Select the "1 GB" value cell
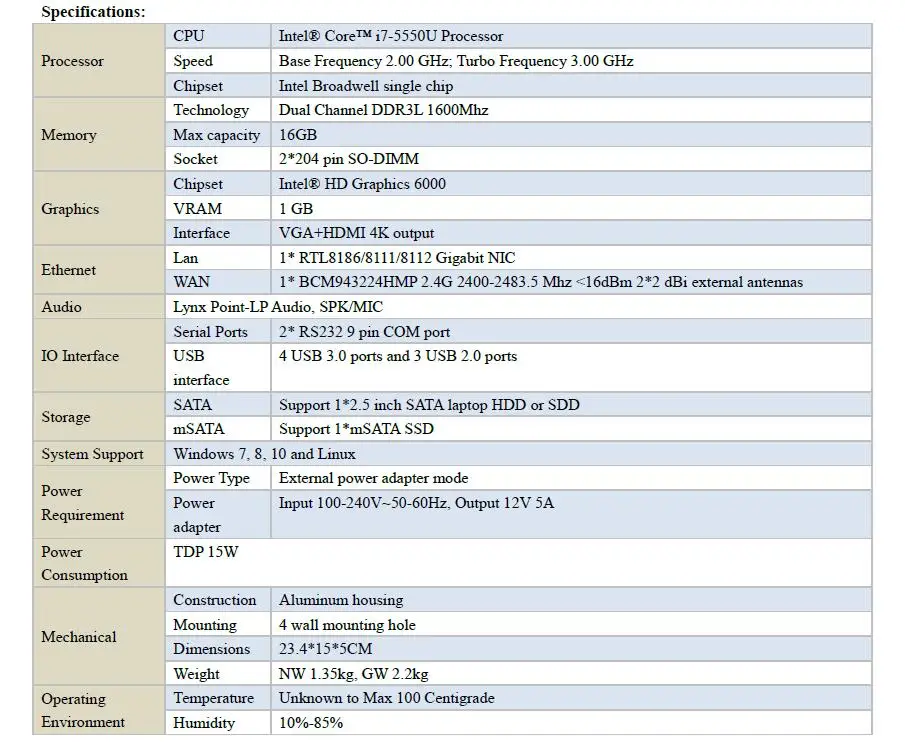This screenshot has width=905, height=747. [x=571, y=208]
